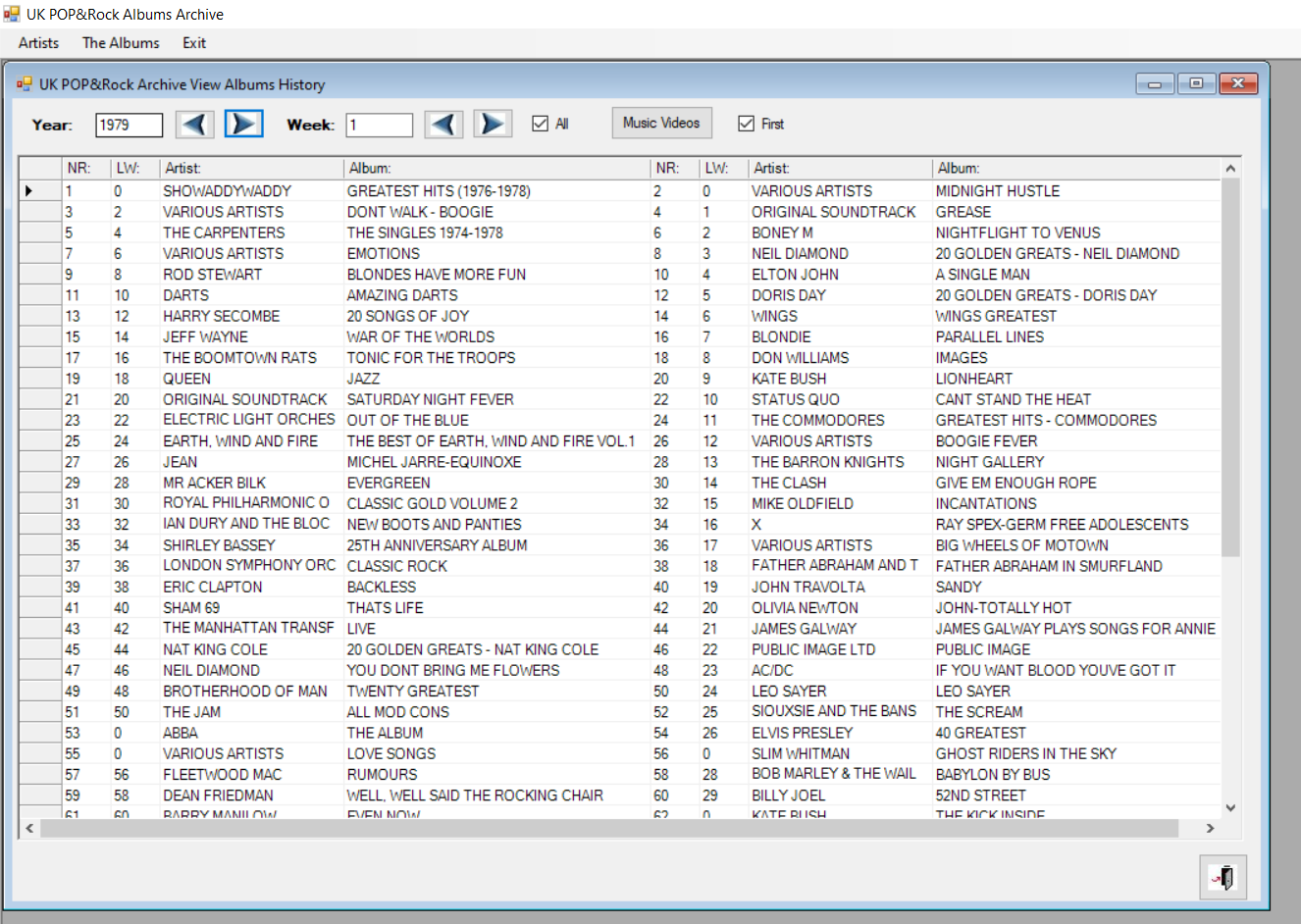Maximize the Albums History window
1301x924 pixels.
[x=1196, y=84]
